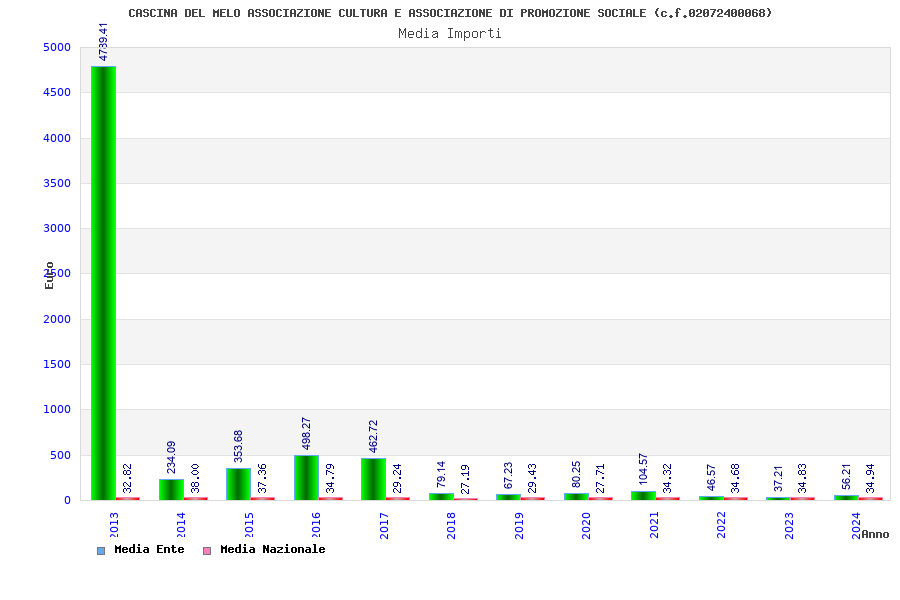Select the national value 34.94
Image resolution: width=900 pixels, height=600 pixels.
point(870,479)
